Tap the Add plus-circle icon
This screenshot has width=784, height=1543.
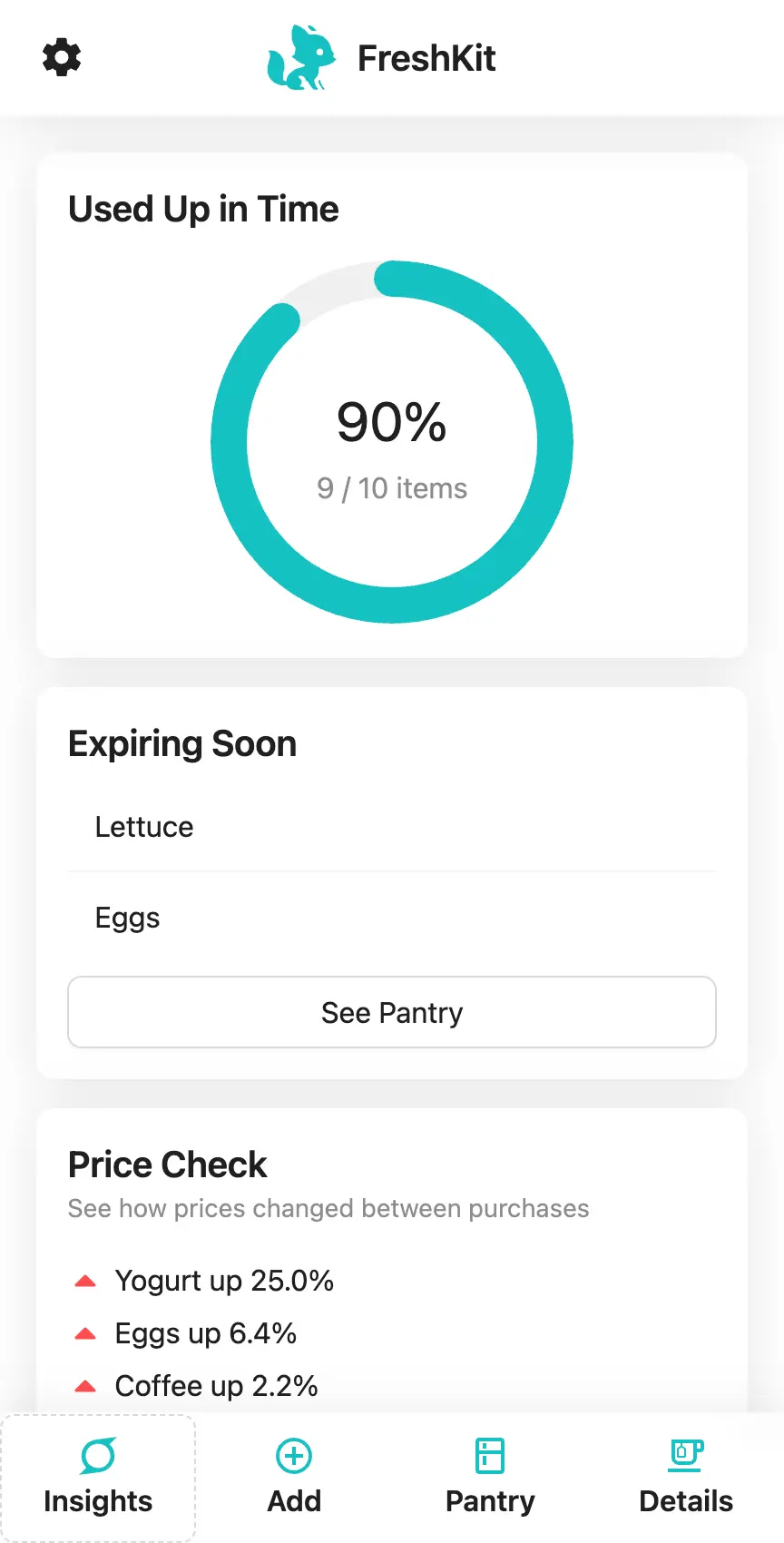(294, 1456)
